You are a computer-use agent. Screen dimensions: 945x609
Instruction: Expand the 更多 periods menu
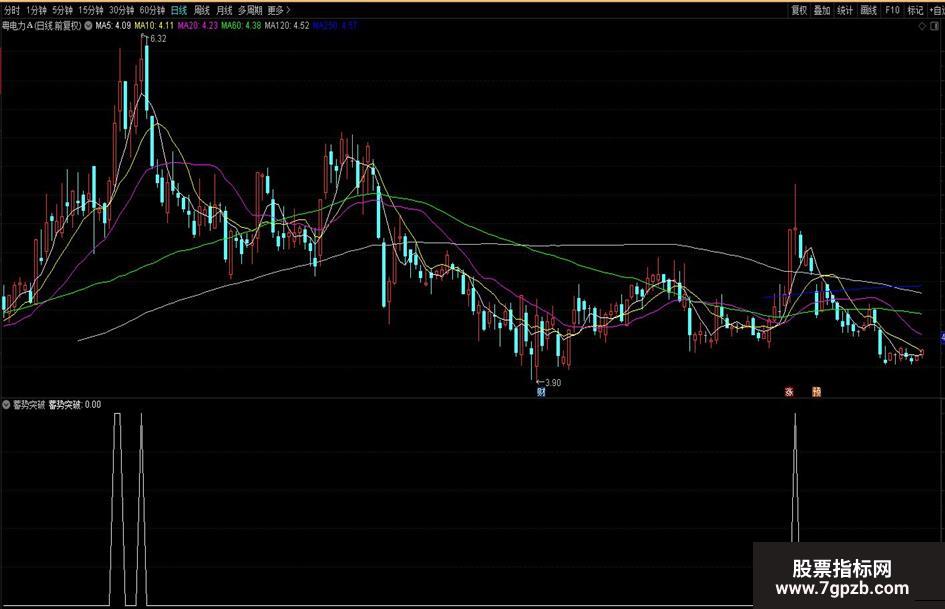pos(278,10)
